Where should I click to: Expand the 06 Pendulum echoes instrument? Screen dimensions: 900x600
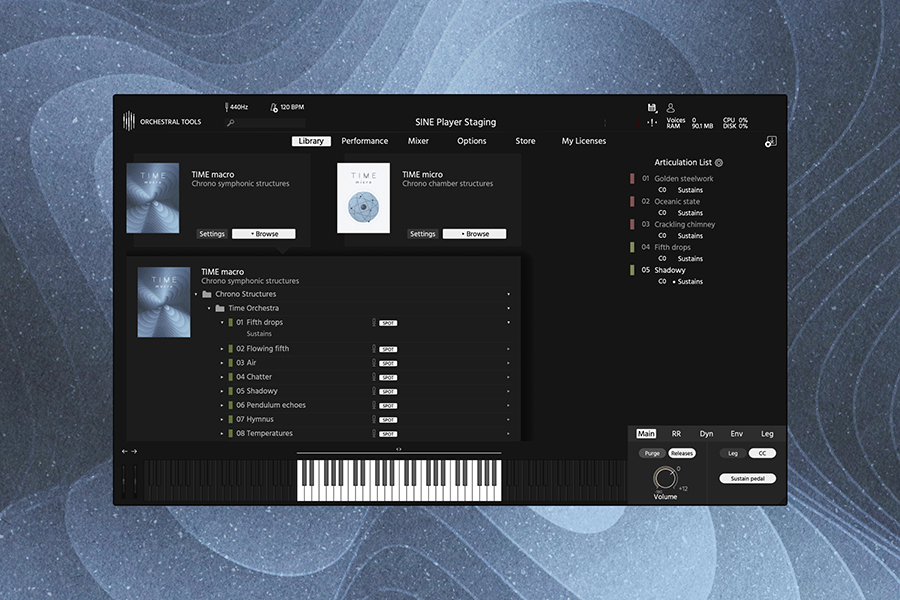(222, 405)
